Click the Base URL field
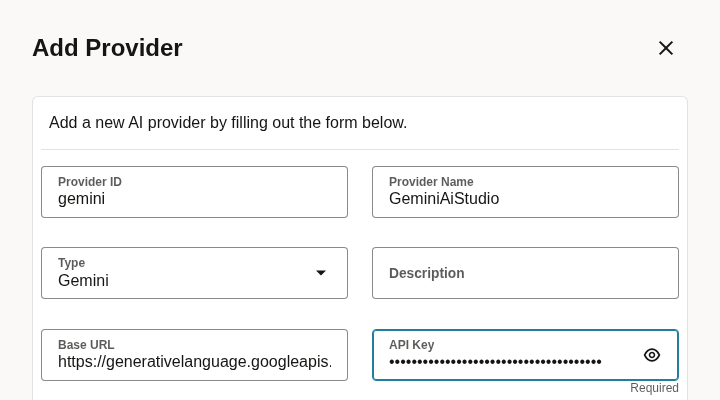 tap(194, 355)
